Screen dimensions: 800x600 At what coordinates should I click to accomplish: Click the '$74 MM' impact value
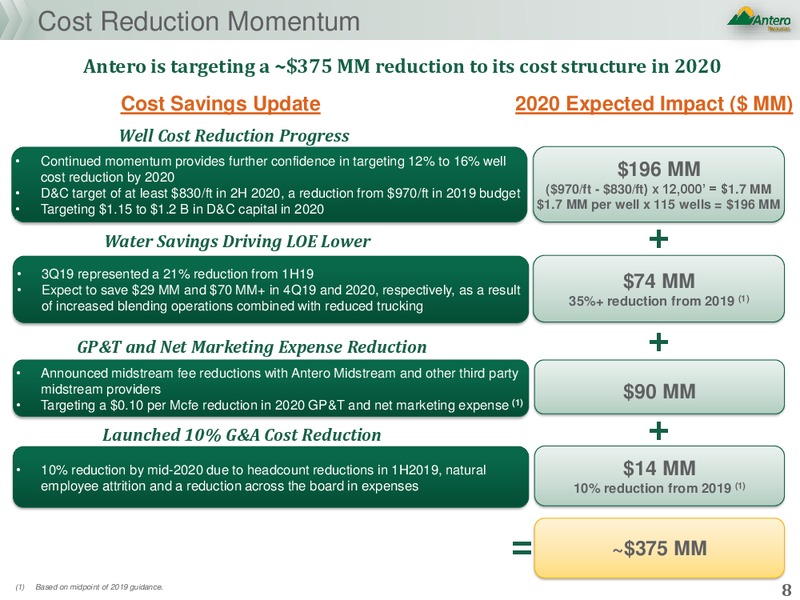(659, 281)
